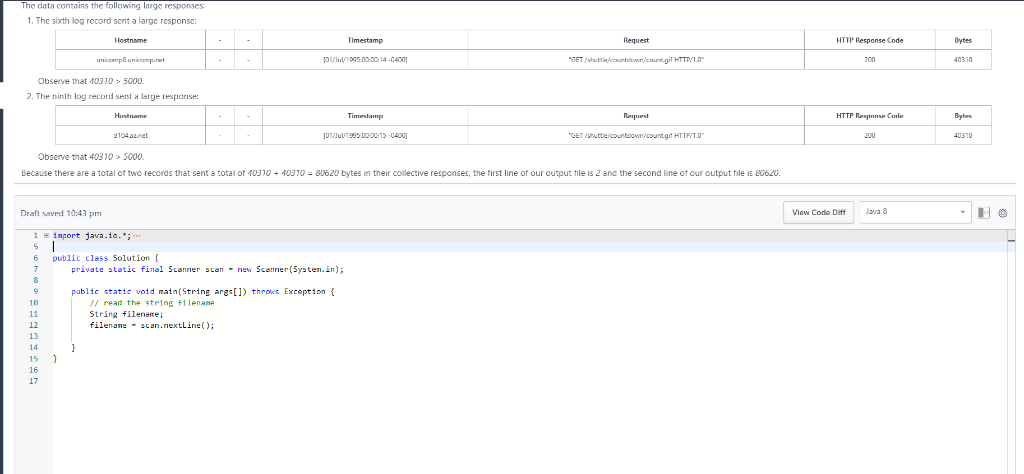Click the 200 response code in unicomp6 row
The height and width of the screenshot is (474, 1024).
tap(870, 59)
